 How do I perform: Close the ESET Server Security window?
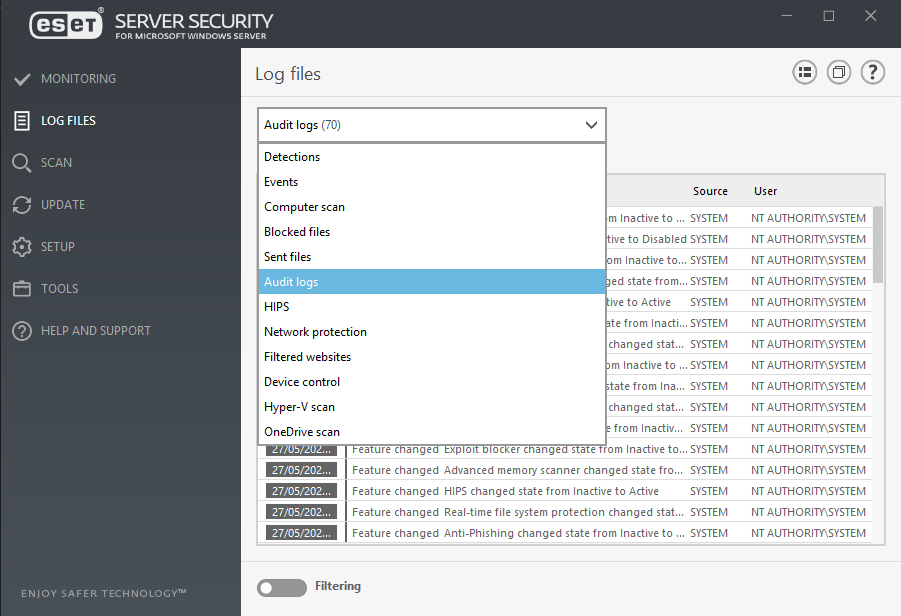click(871, 16)
